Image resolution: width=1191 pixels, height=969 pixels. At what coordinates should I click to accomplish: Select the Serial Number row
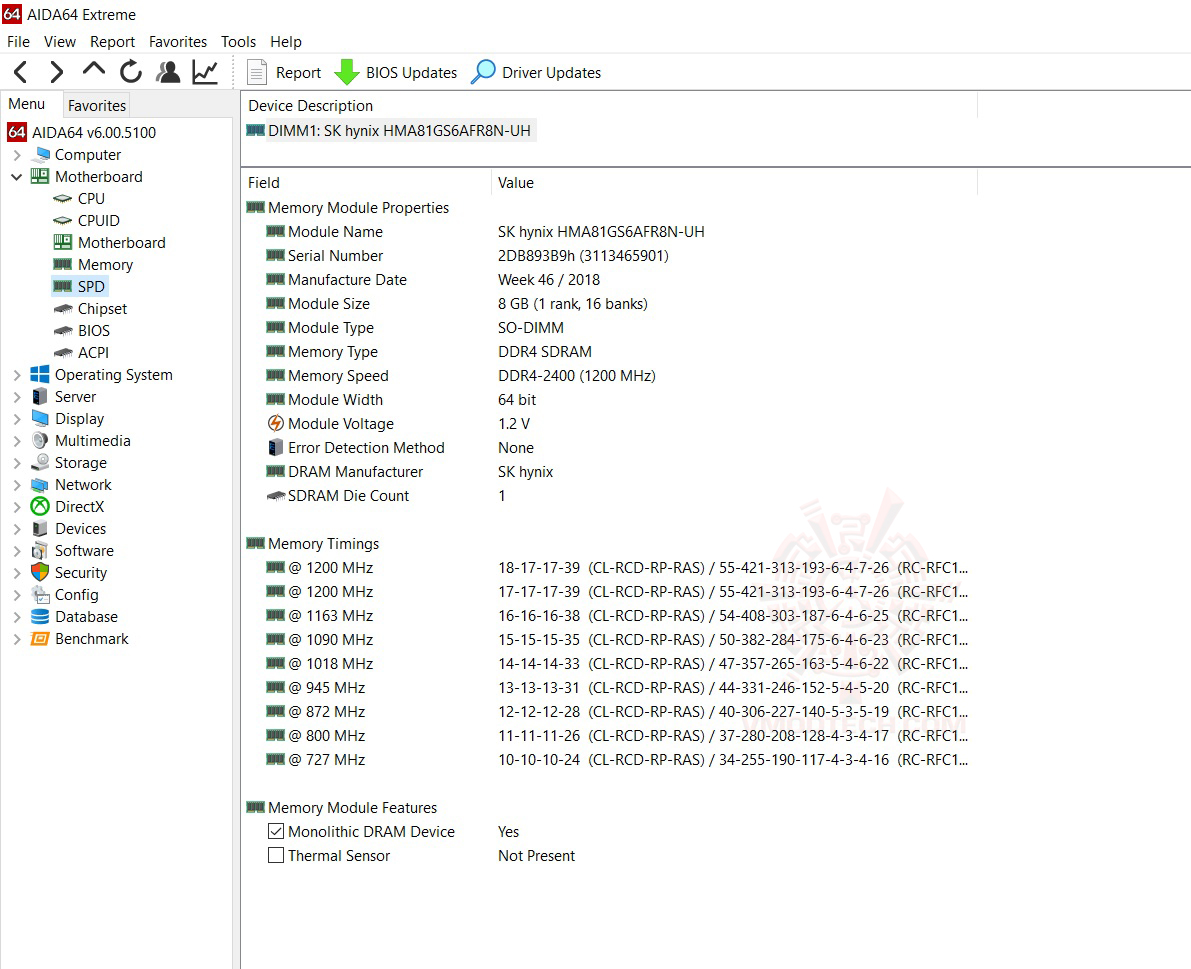[x=611, y=256]
